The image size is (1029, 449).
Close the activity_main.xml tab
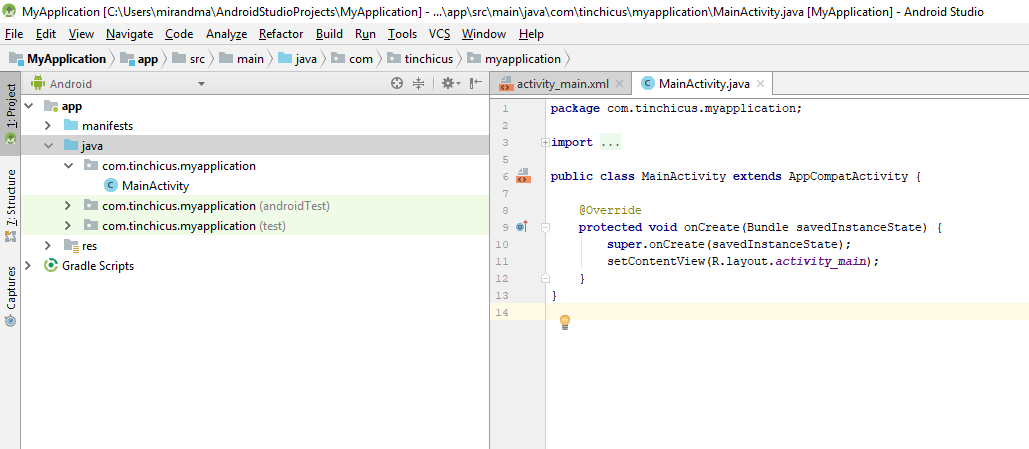click(x=620, y=84)
